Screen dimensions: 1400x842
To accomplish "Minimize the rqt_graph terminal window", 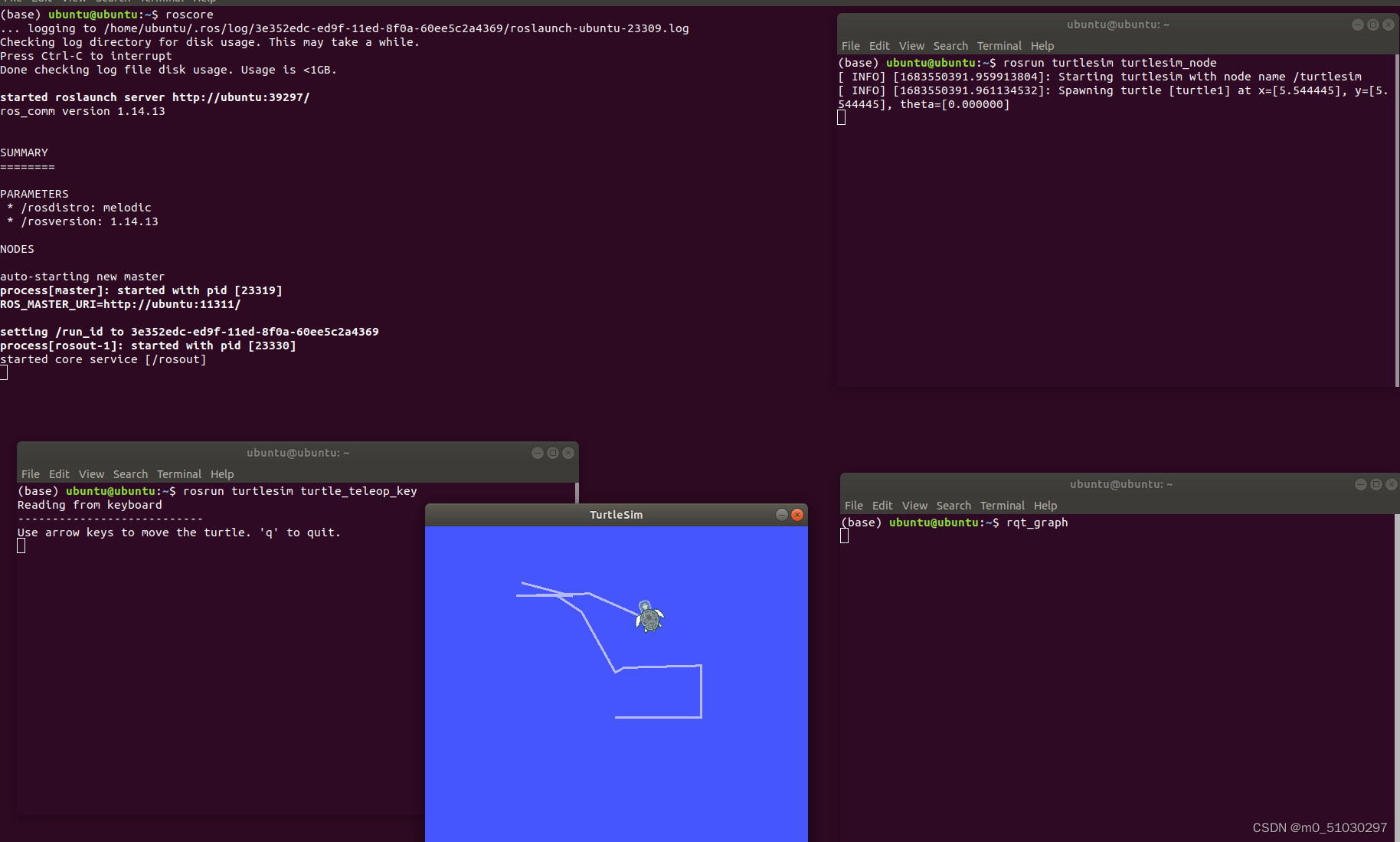I will pyautogui.click(x=1361, y=484).
